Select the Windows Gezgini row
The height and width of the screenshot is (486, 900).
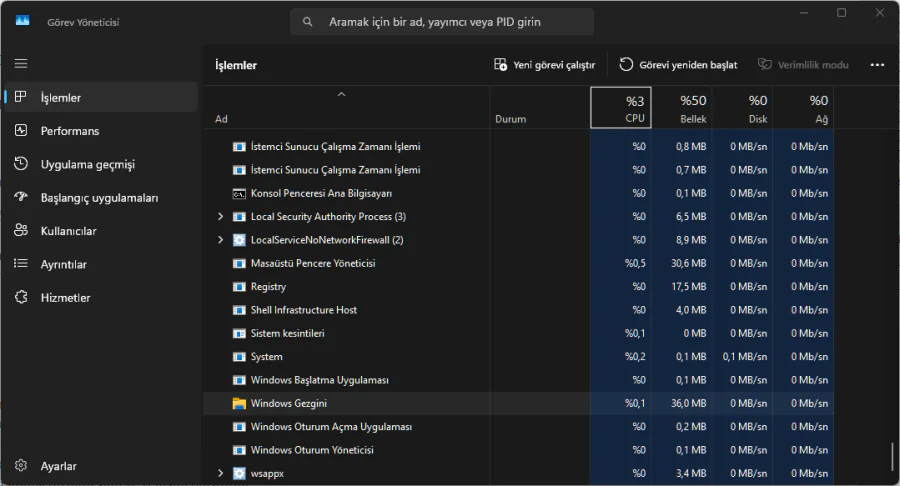click(x=518, y=403)
